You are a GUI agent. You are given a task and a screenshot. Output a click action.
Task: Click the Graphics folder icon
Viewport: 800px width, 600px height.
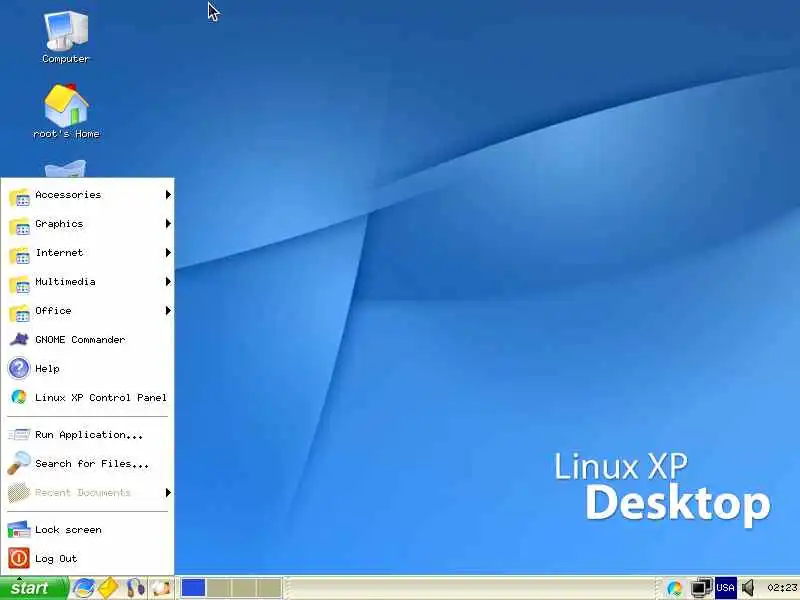(20, 225)
